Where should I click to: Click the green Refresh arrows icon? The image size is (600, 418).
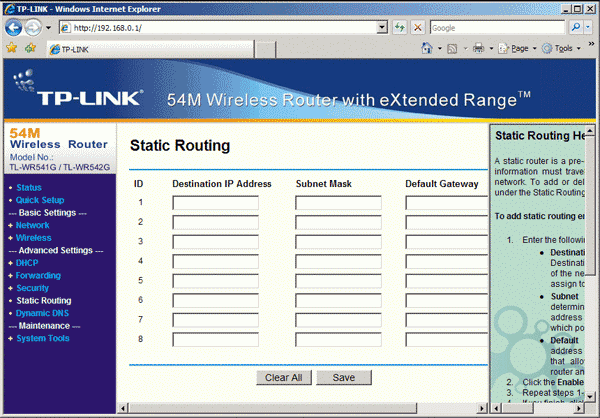pyautogui.click(x=400, y=28)
